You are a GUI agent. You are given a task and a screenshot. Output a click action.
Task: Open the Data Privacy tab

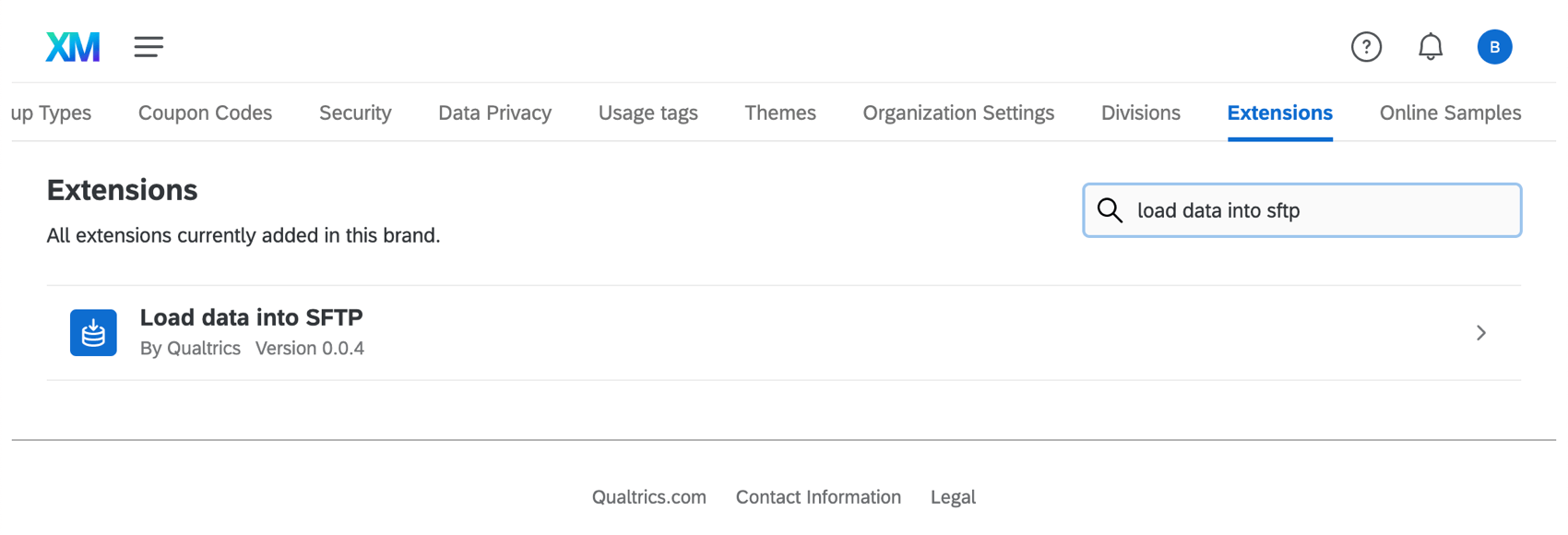[x=494, y=113]
